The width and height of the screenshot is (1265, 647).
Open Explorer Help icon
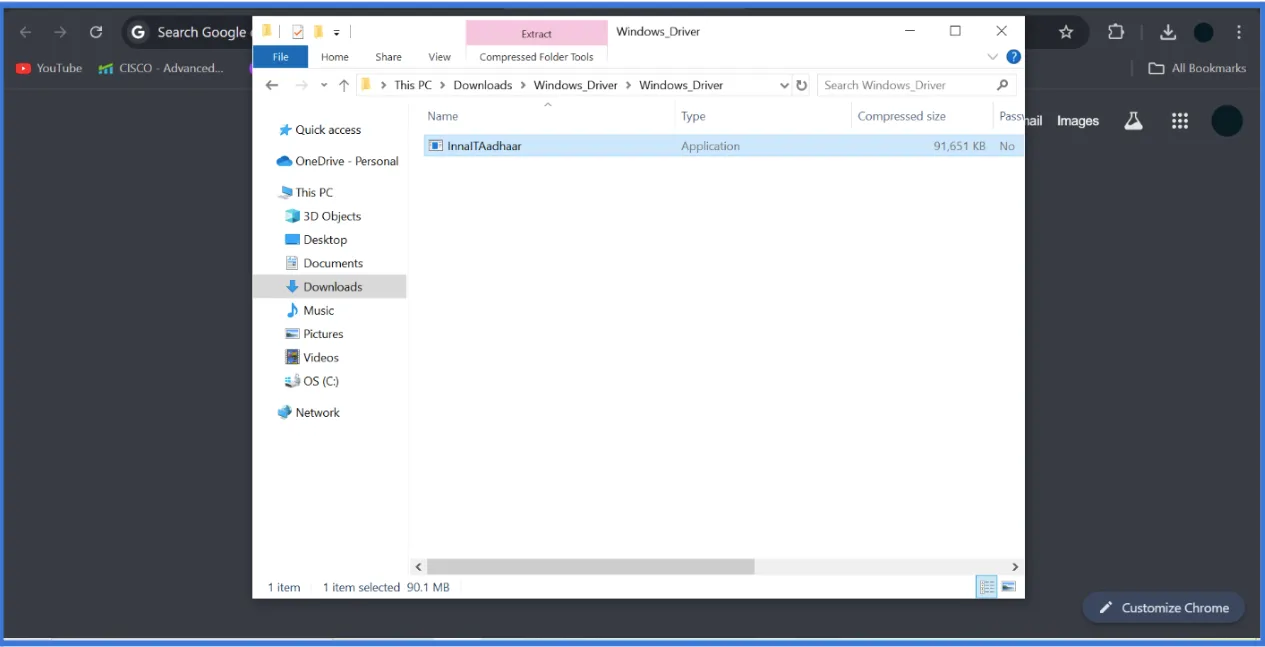click(x=1013, y=57)
